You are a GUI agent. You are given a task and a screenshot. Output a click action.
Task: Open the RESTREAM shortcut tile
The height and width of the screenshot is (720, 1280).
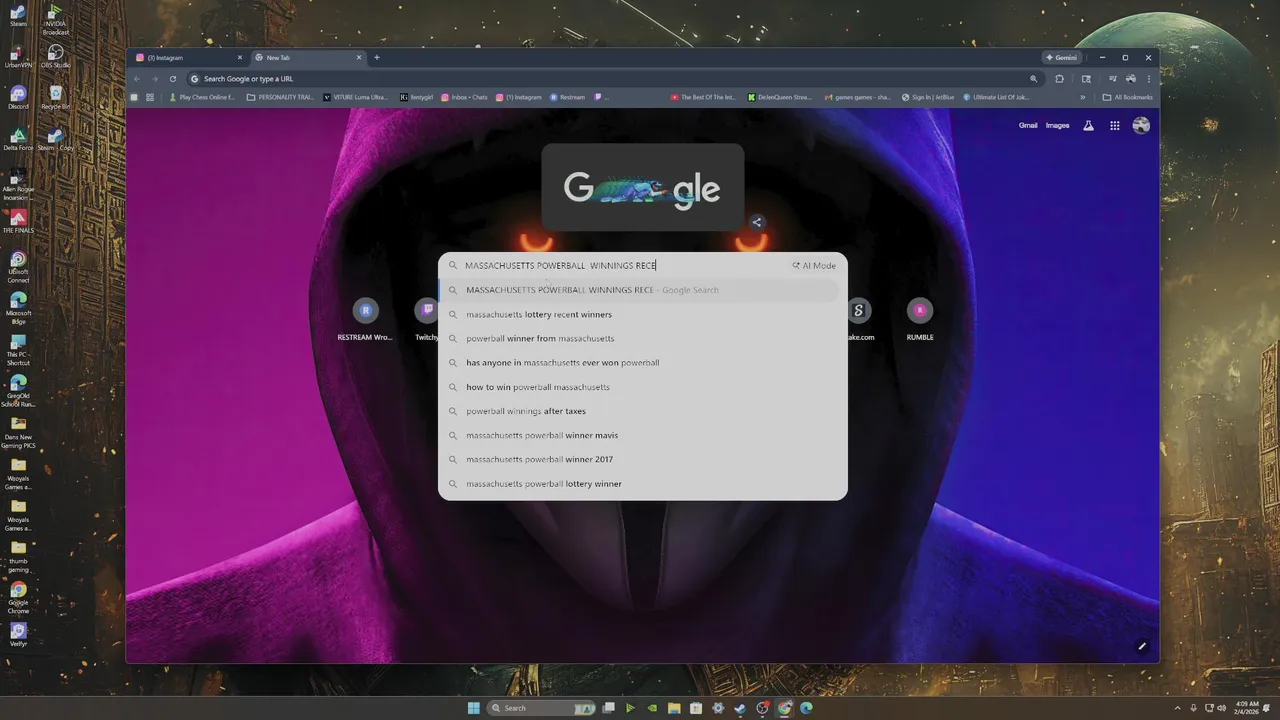(366, 320)
